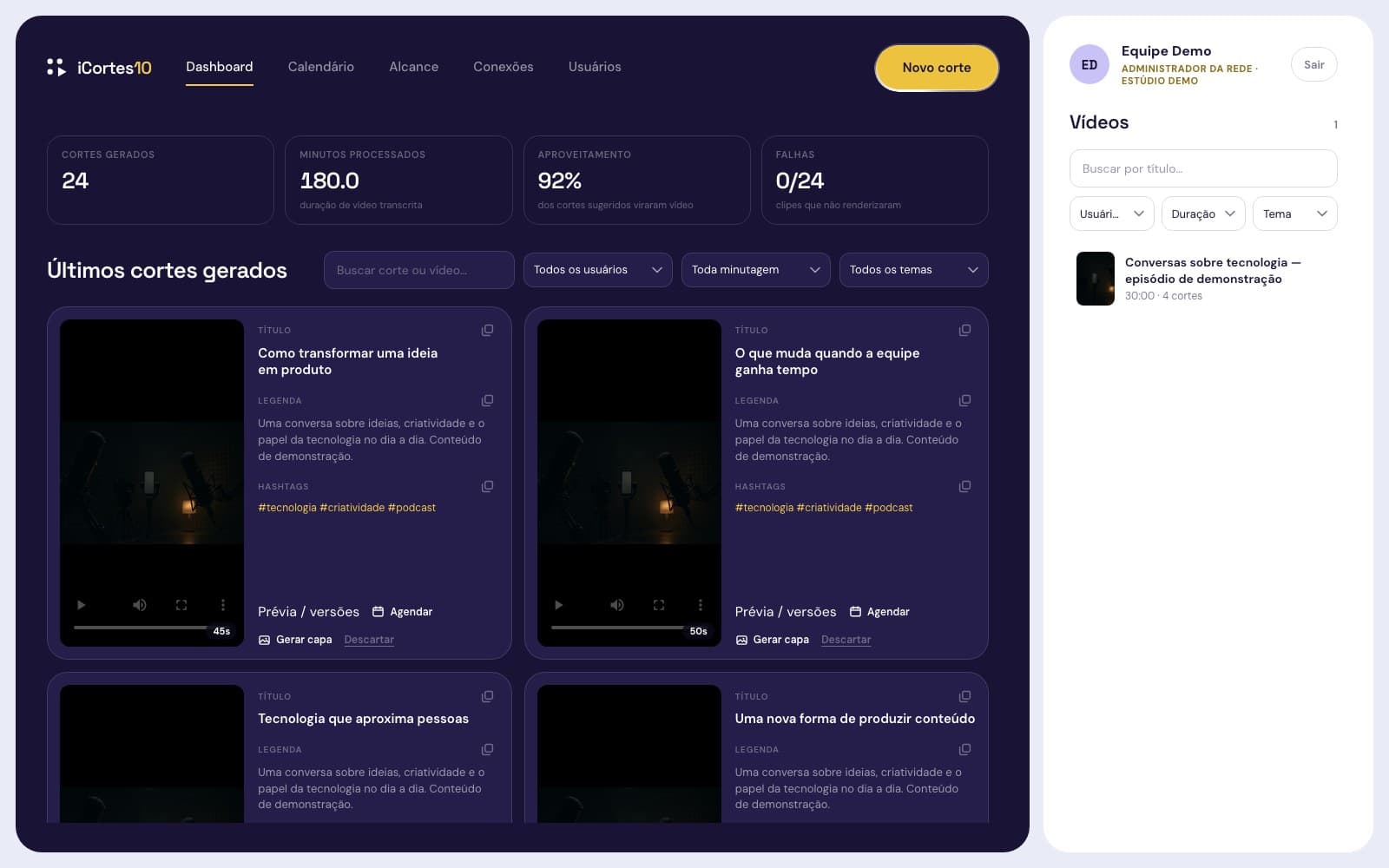Click hashtags text in 'Como transformar uma ideia' card
1389x868 pixels.
point(347,508)
